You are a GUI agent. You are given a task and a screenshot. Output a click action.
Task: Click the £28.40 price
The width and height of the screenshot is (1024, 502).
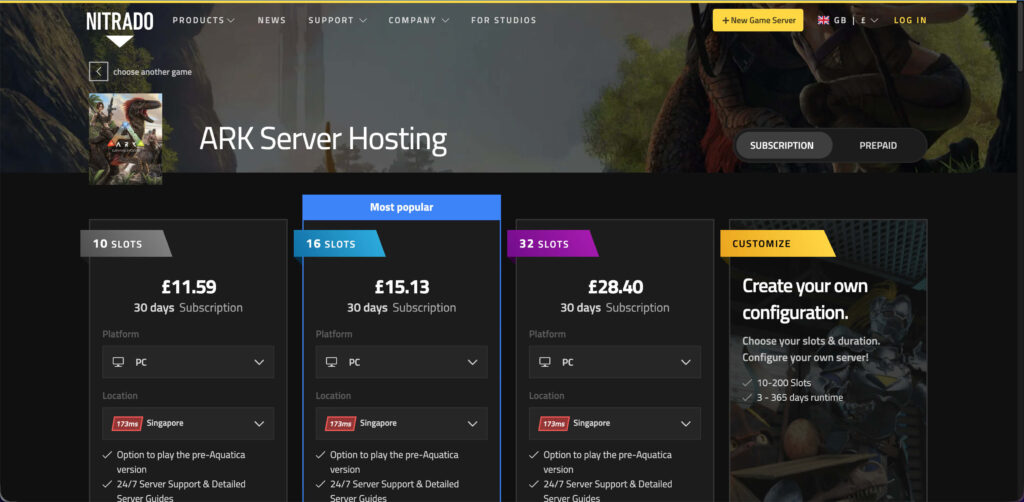(x=615, y=287)
